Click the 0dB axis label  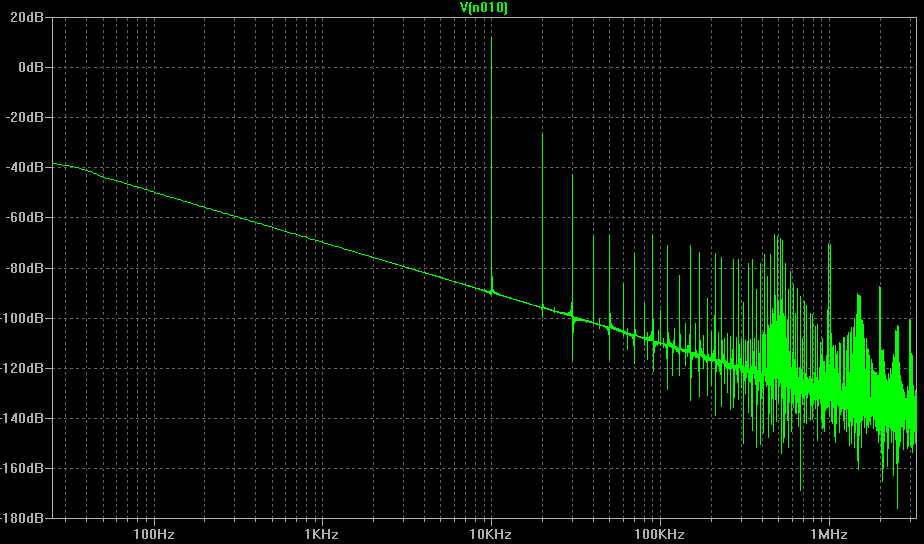[x=31, y=67]
